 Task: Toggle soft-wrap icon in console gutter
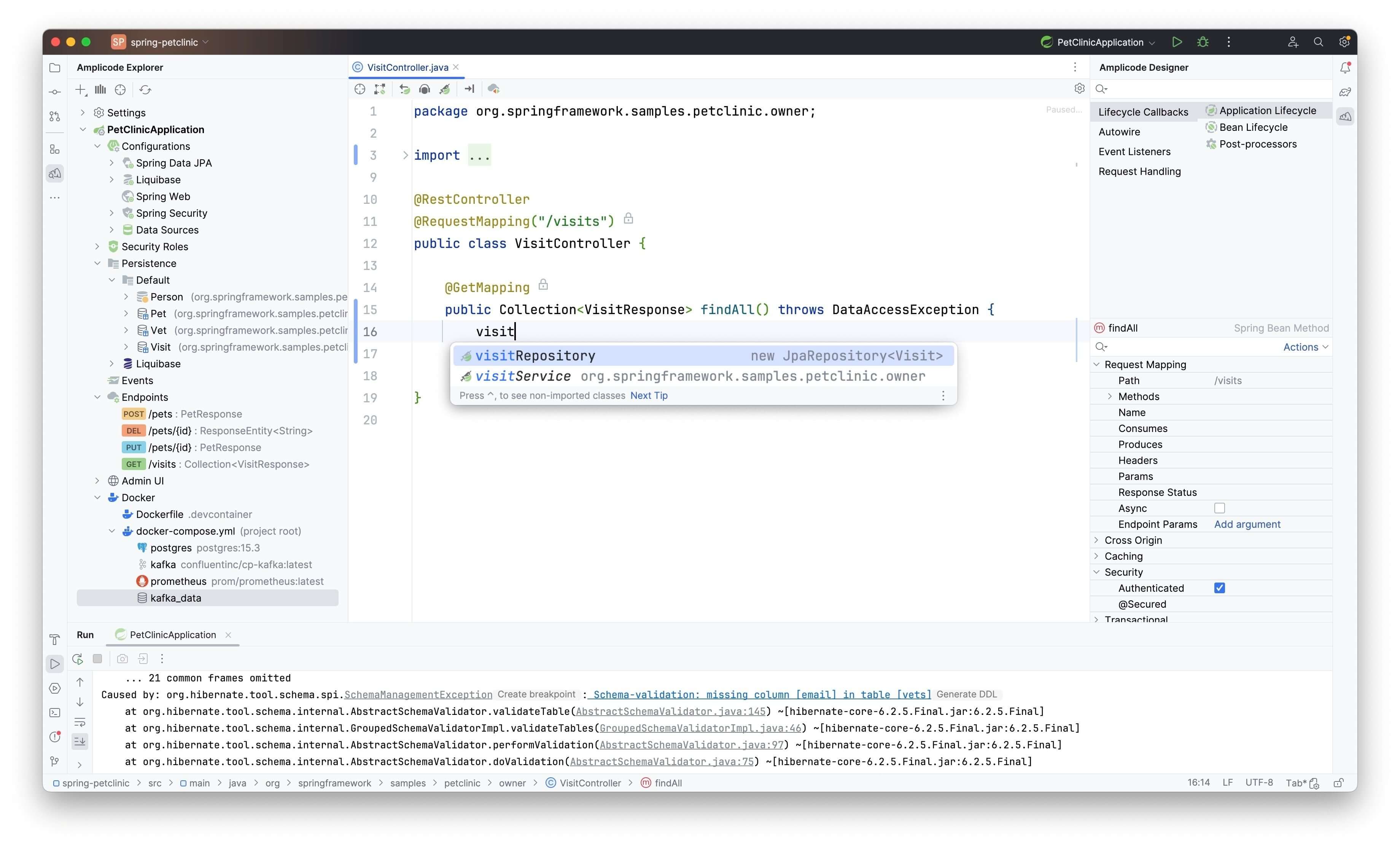click(x=80, y=723)
